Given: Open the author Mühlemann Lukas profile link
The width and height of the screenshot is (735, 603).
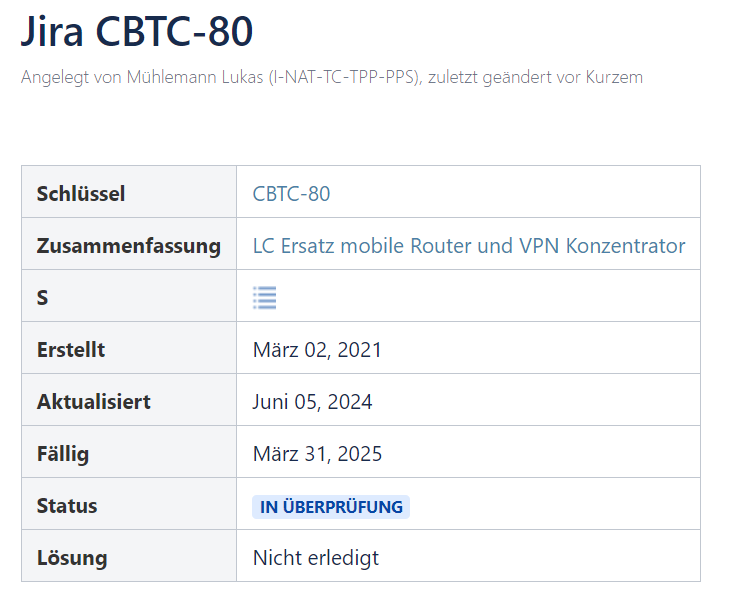Looking at the screenshot, I should (x=272, y=77).
